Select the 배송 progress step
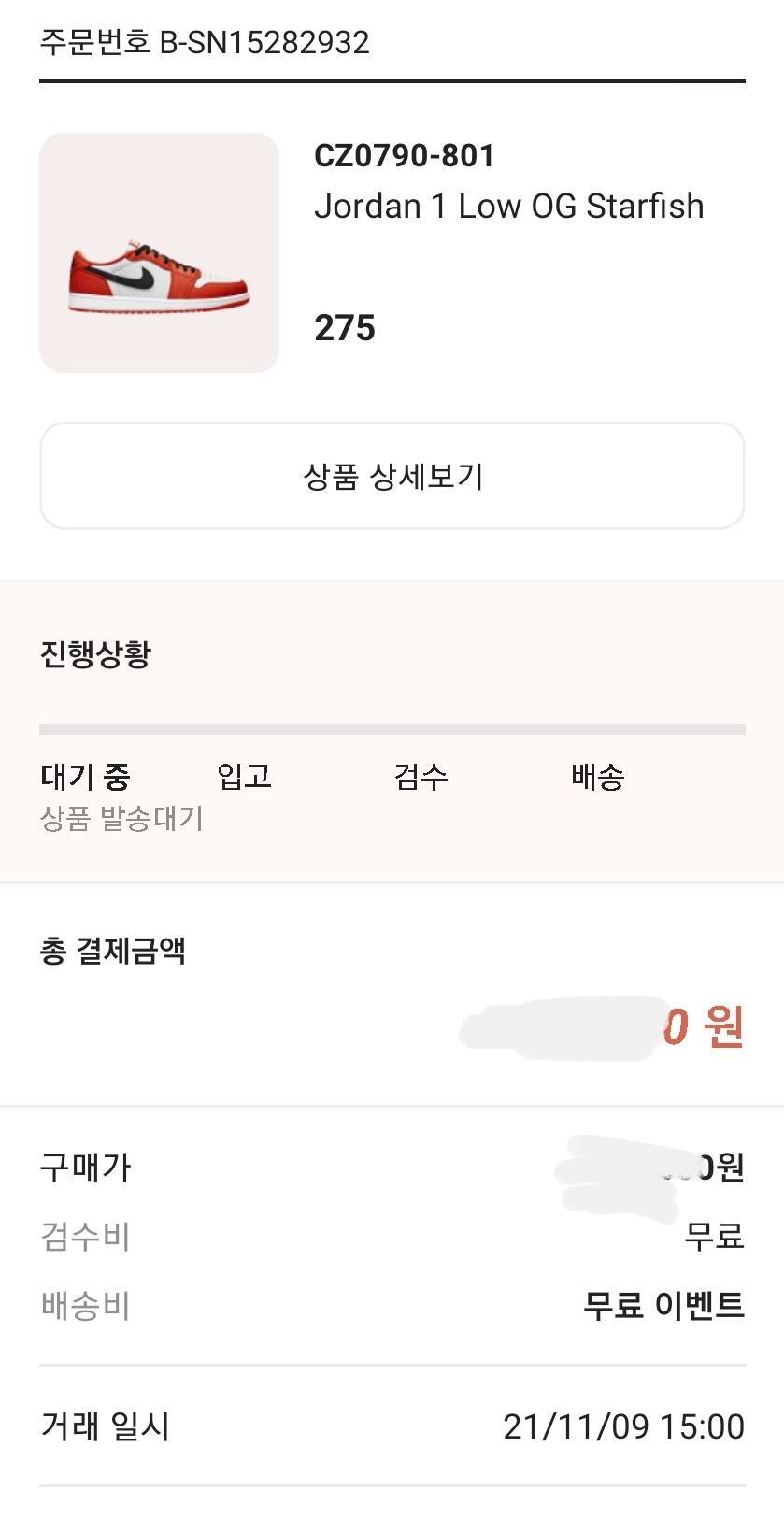This screenshot has width=784, height=1519. (x=597, y=776)
